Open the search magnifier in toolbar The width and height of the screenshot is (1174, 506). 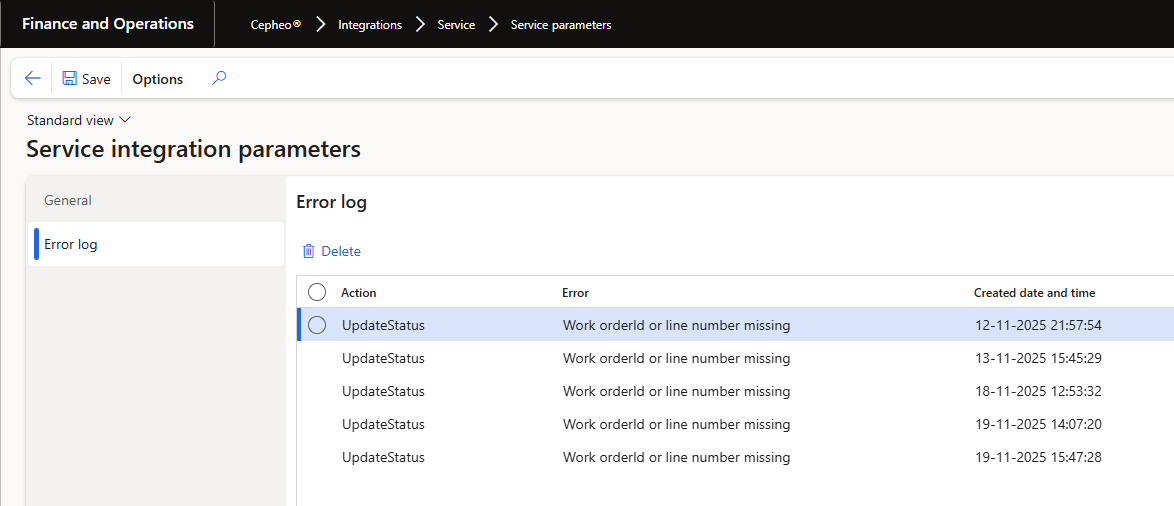(x=219, y=78)
